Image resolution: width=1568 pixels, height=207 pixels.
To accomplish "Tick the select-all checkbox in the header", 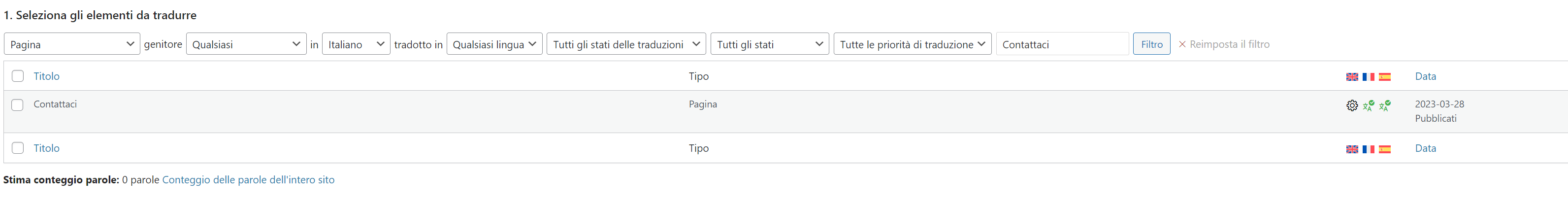I will pyautogui.click(x=18, y=76).
